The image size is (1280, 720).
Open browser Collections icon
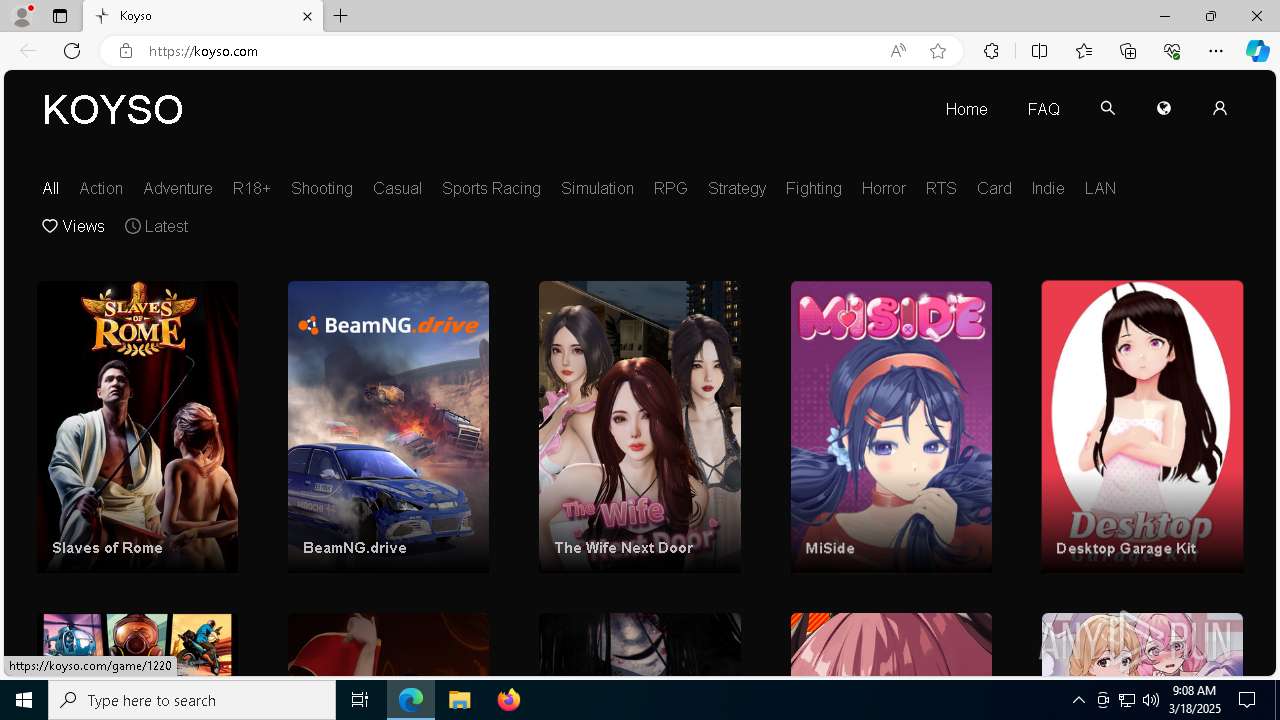coord(1128,51)
